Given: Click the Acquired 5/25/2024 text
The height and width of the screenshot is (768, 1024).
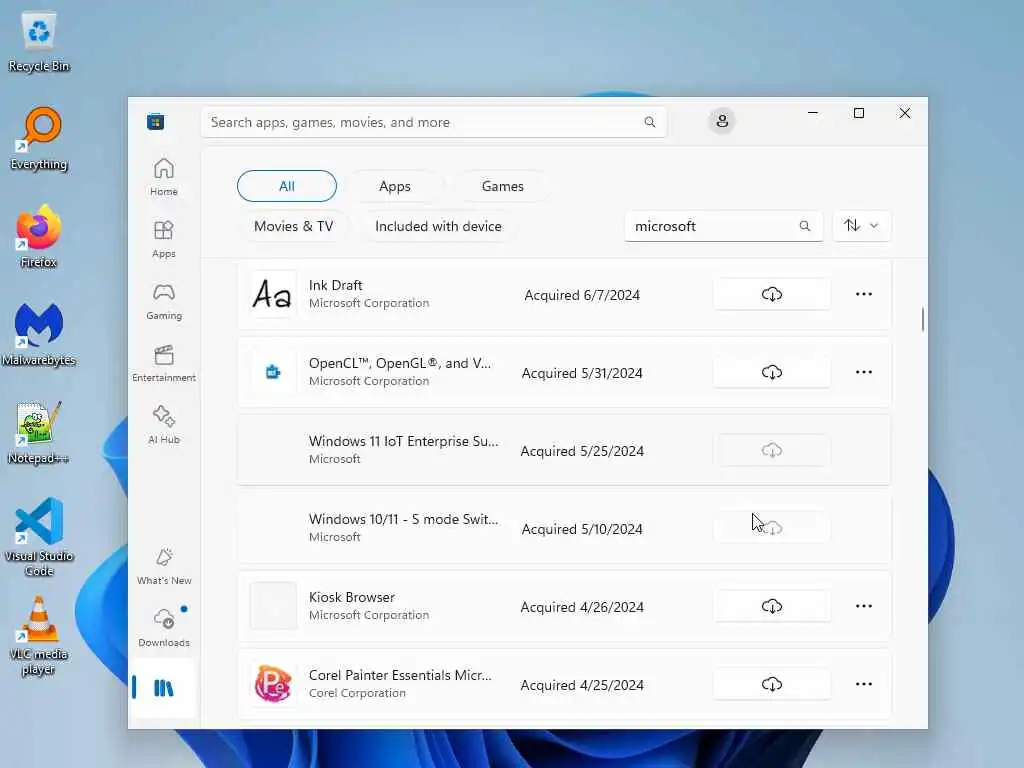Looking at the screenshot, I should 582,451.
